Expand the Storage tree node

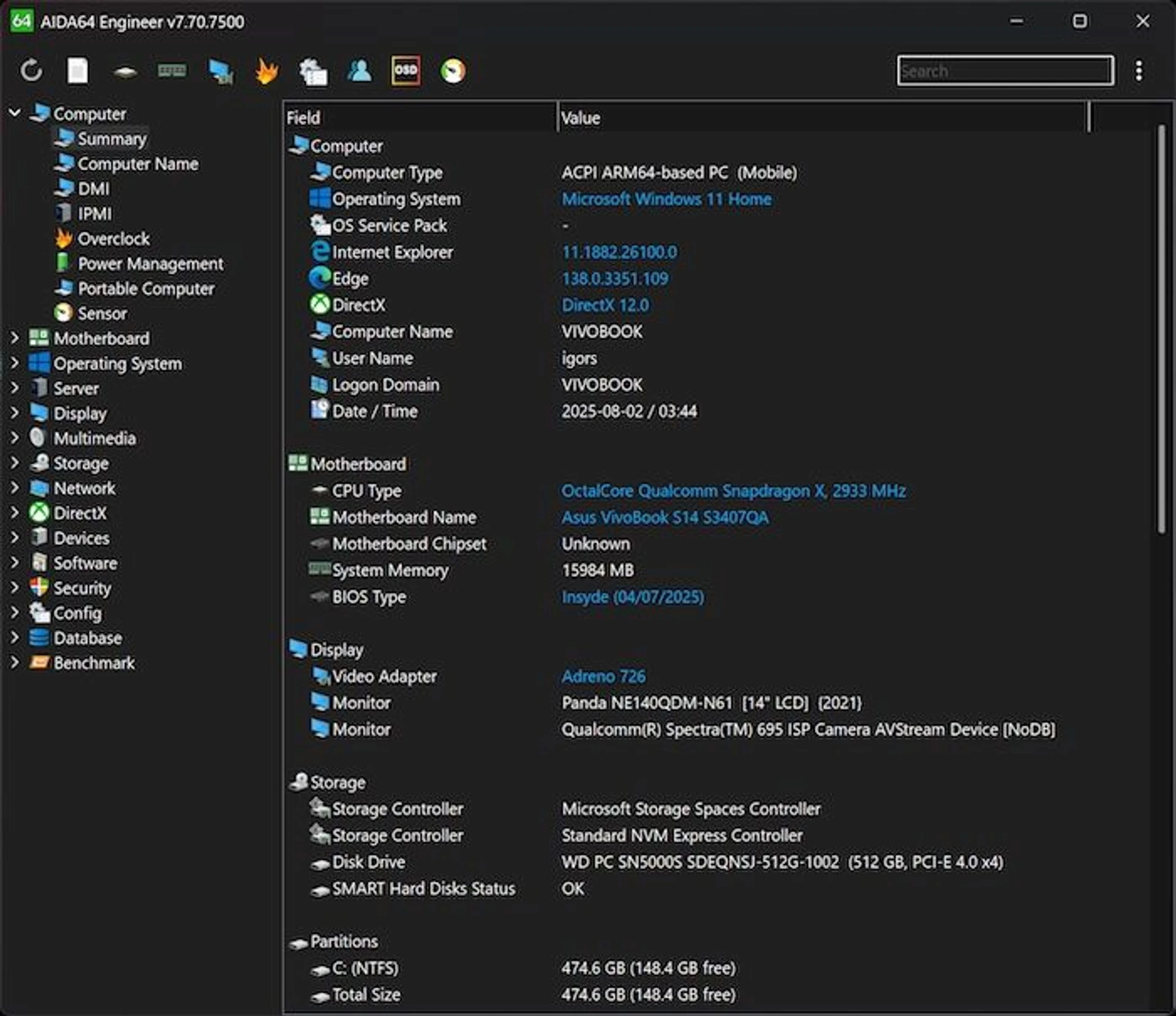point(15,462)
